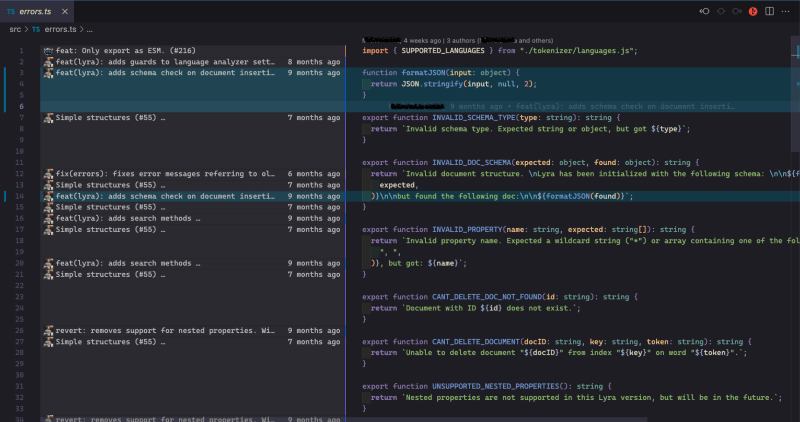
Task: Toggle the red GitLens file blame icon
Action: pyautogui.click(x=753, y=11)
